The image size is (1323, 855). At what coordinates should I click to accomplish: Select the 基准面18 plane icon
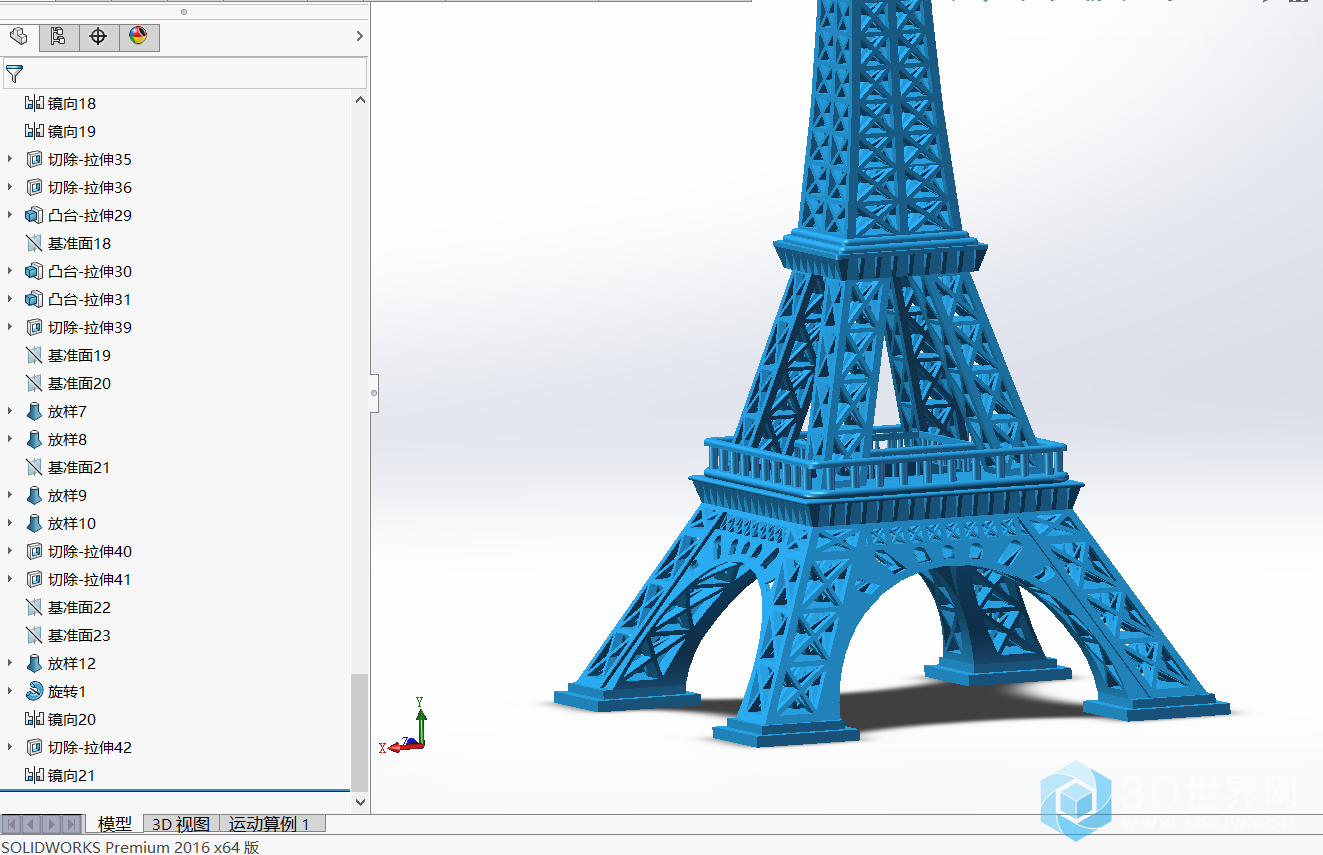pos(35,243)
